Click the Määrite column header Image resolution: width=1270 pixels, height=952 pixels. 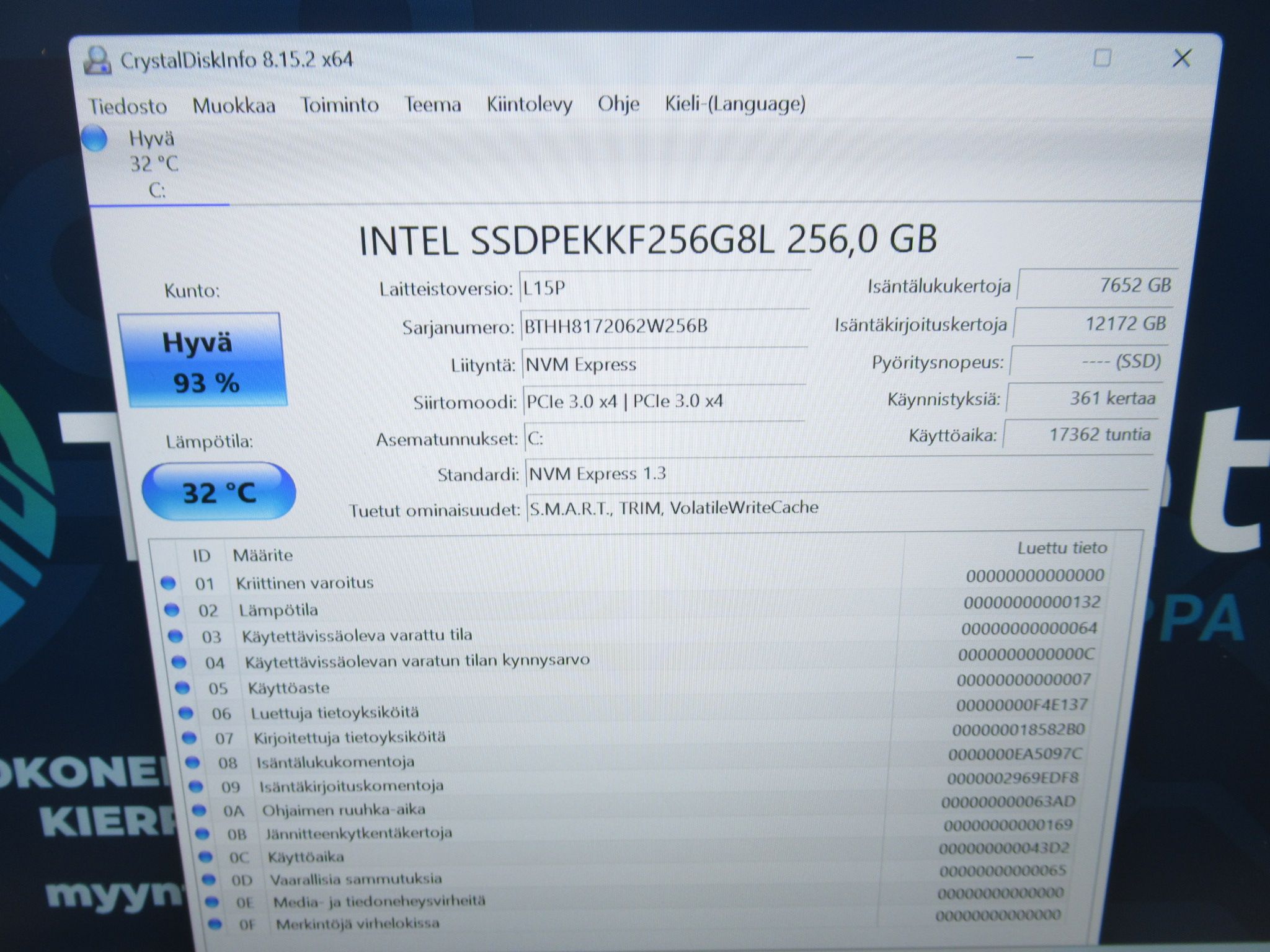pos(262,555)
